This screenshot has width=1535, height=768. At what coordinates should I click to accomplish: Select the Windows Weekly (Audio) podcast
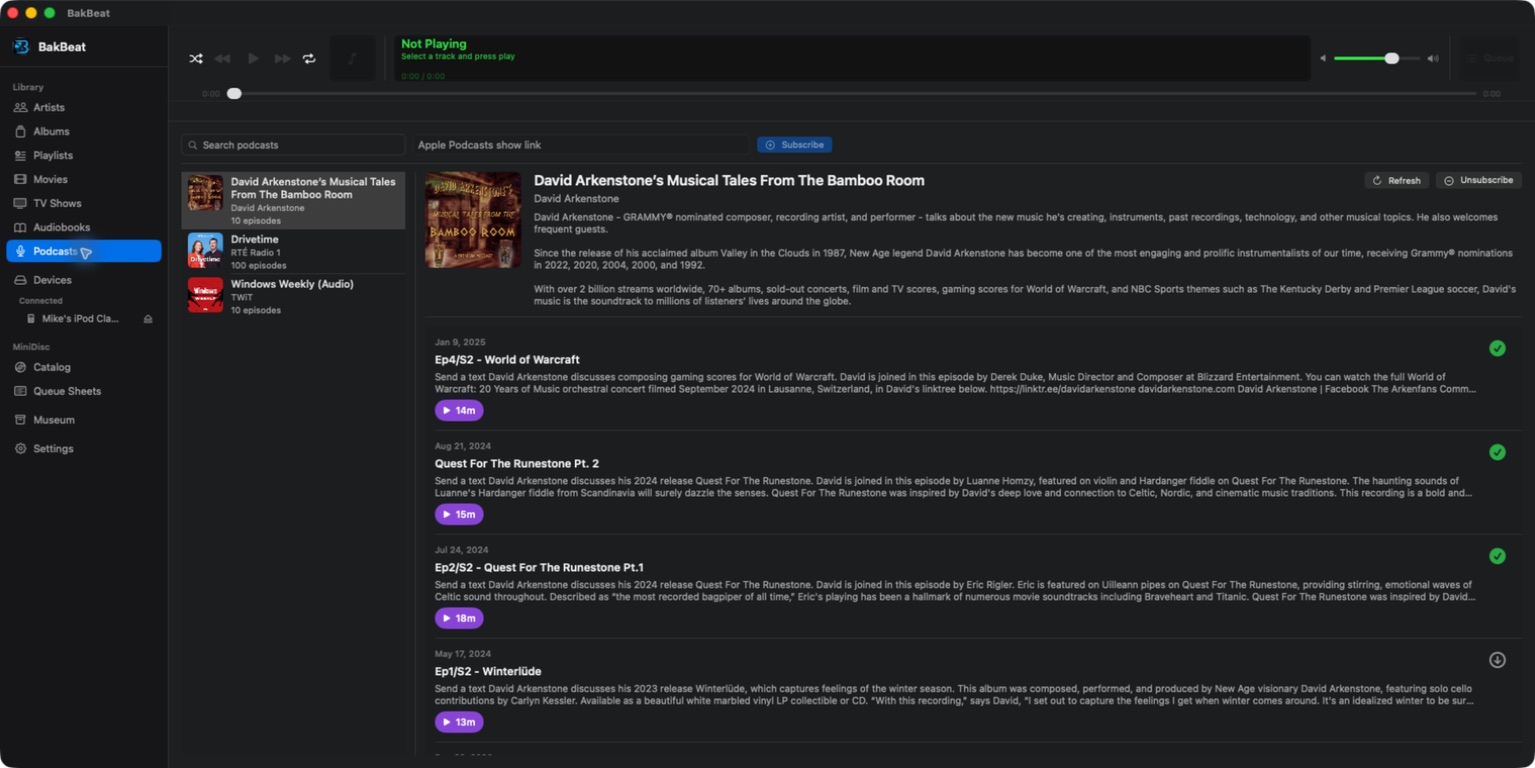(293, 296)
